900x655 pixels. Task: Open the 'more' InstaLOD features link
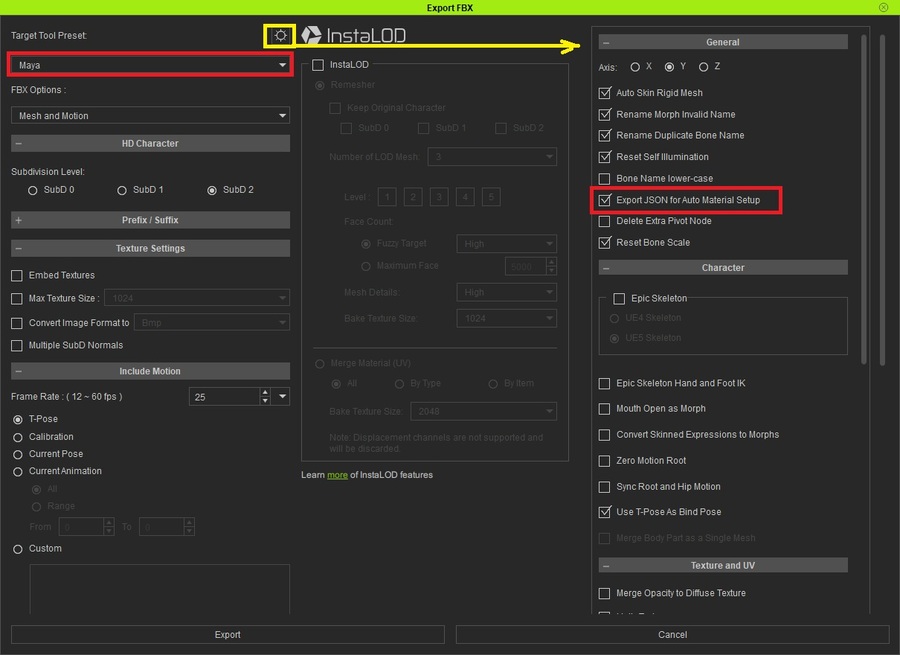(x=337, y=475)
